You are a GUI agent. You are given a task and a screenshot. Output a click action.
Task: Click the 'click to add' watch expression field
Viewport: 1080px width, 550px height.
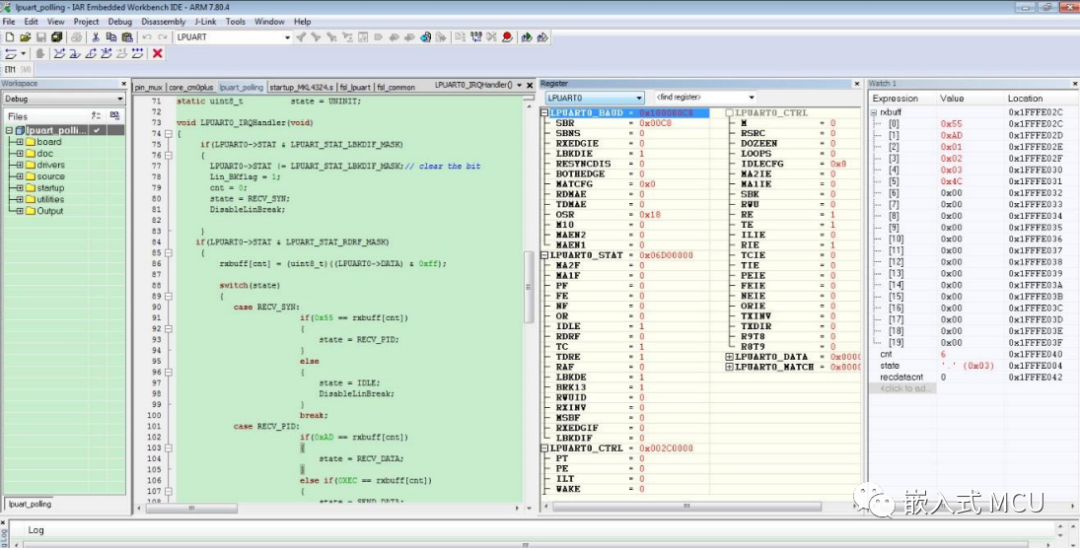click(902, 388)
